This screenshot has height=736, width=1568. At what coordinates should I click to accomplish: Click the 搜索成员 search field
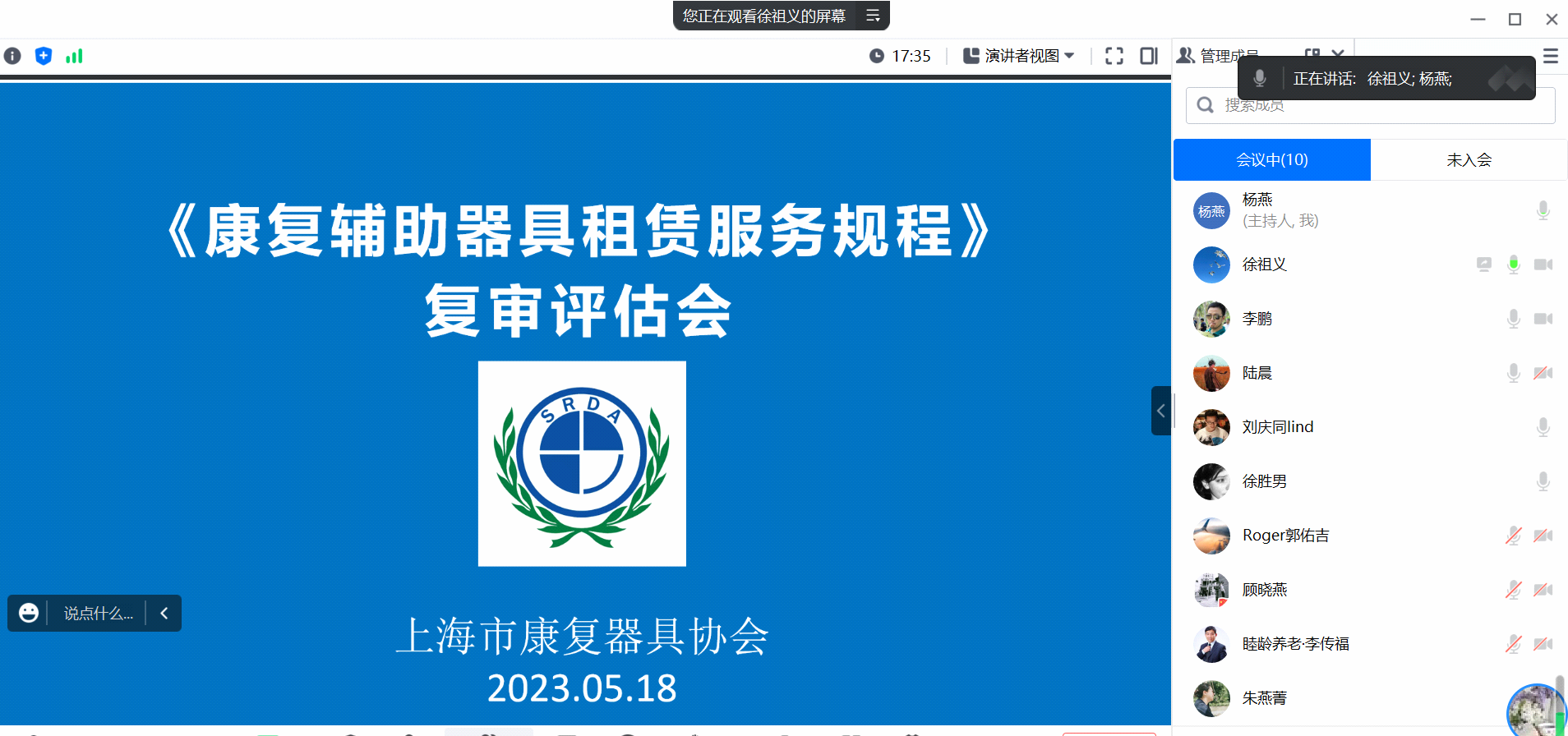[x=1381, y=105]
